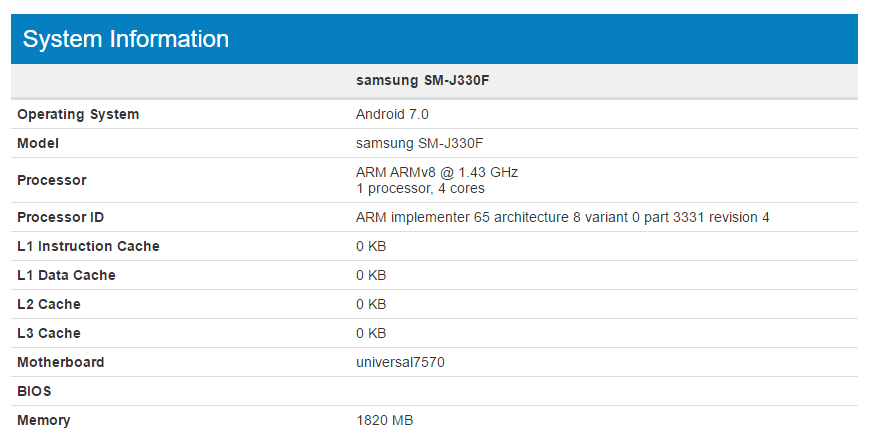Click the 0 KB value for L1 Instruction Cache
This screenshot has height=439, width=874.
371,247
